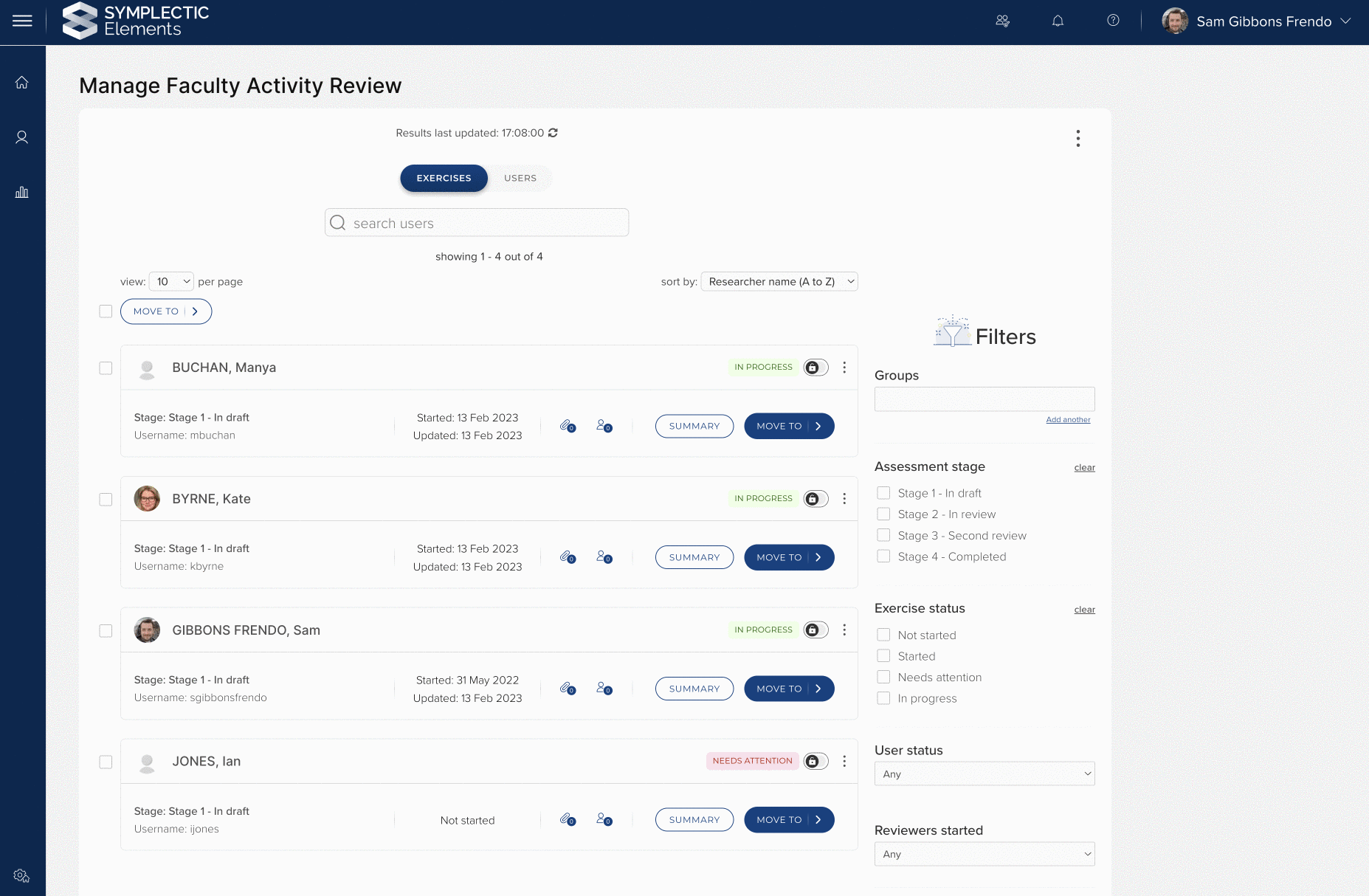Refresh results using the reload icon

[553, 133]
